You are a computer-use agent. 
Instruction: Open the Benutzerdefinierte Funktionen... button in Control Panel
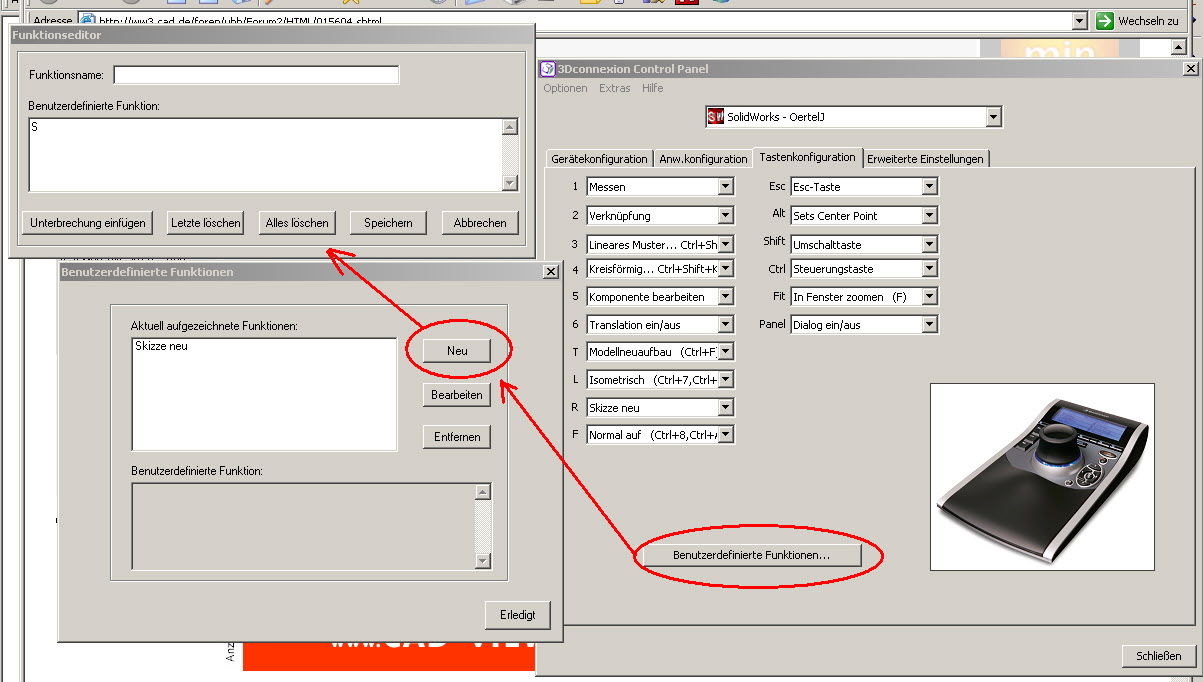point(751,554)
